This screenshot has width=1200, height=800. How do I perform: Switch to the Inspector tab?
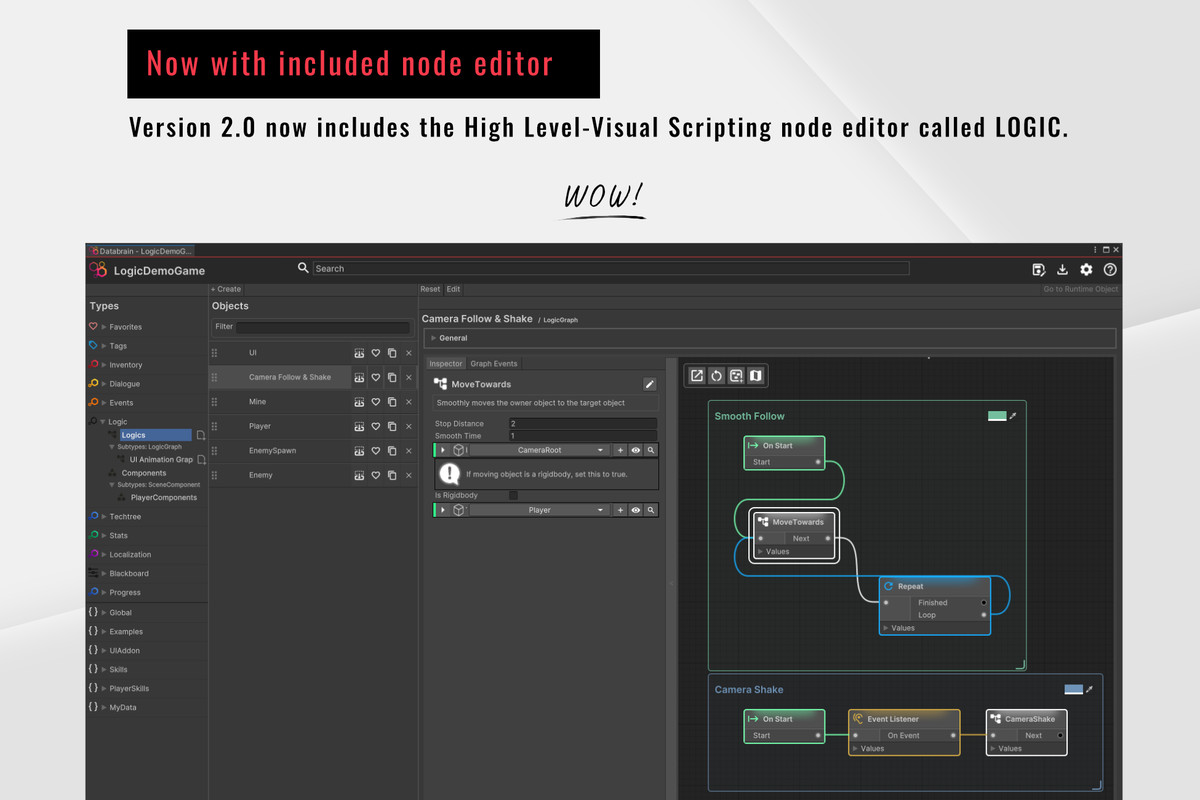coord(446,364)
